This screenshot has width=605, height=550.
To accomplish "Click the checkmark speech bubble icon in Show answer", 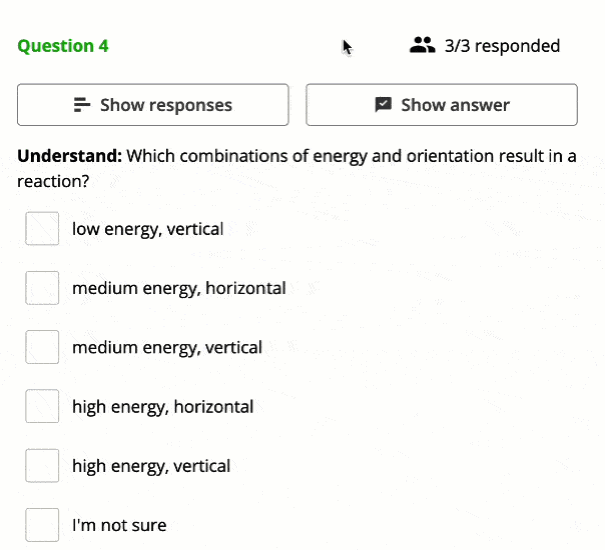I will tap(383, 105).
